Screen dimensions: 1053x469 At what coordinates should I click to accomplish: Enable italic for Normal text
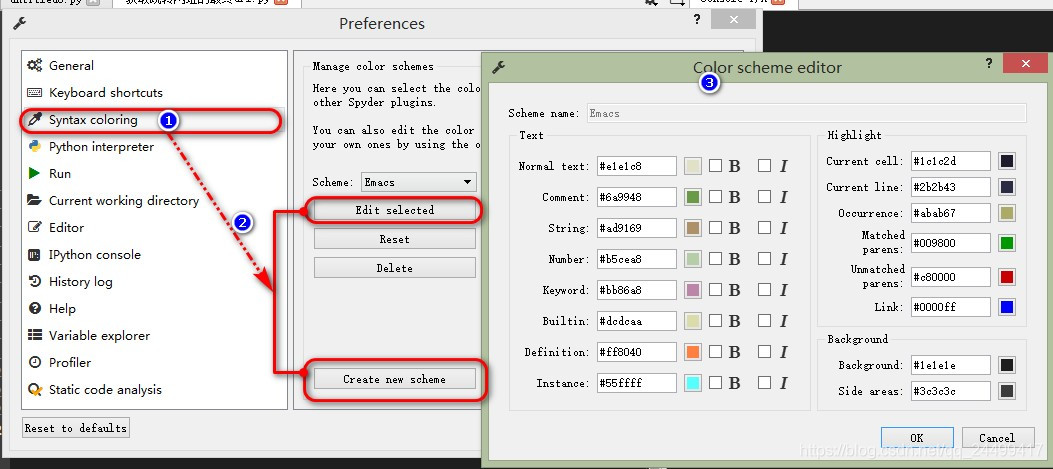pyautogui.click(x=764, y=165)
